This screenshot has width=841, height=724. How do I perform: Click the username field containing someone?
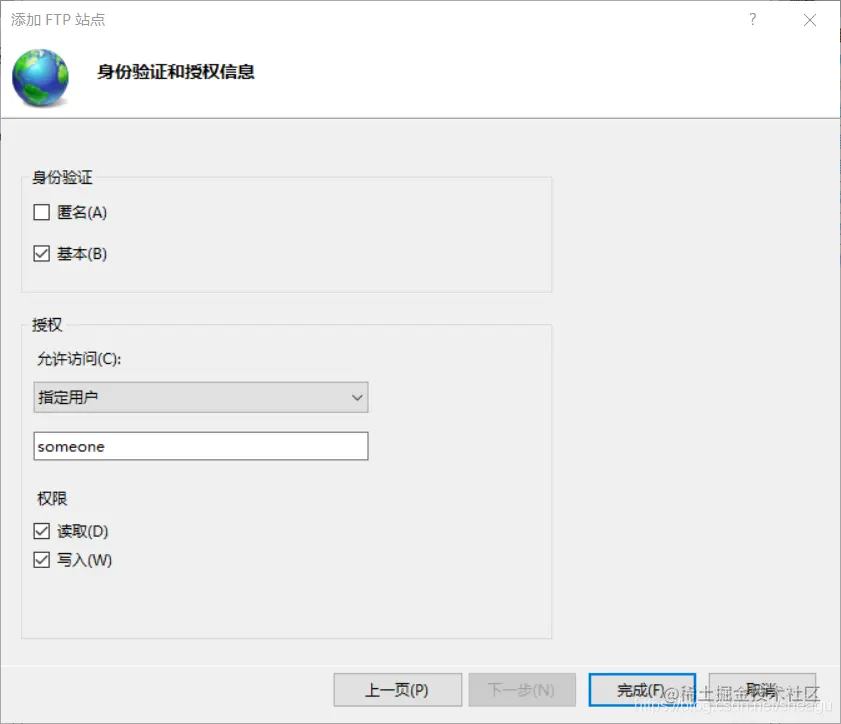point(201,446)
